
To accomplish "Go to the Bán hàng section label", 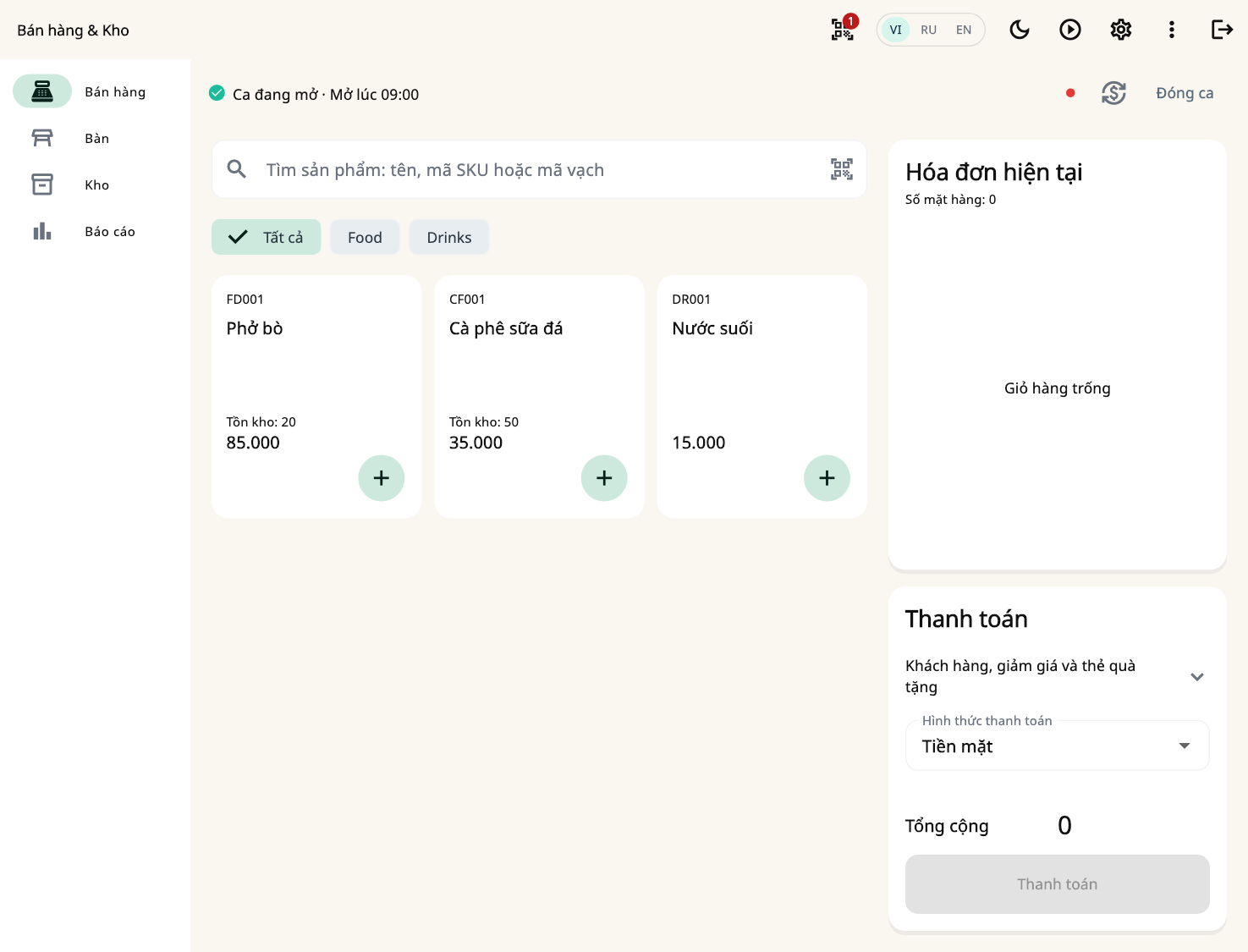I will coord(115,91).
